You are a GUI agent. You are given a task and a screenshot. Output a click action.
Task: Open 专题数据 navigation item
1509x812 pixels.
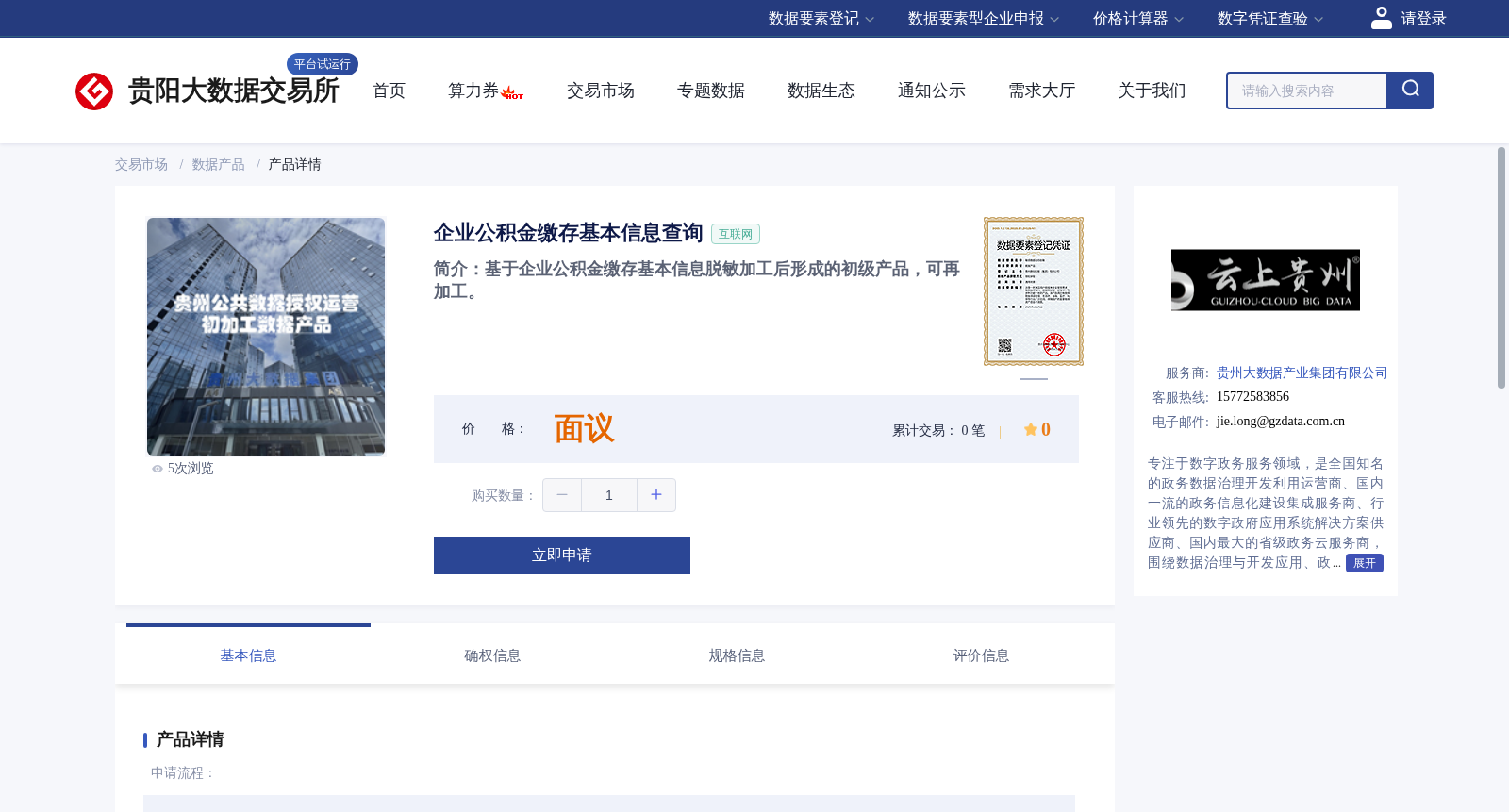click(x=711, y=91)
